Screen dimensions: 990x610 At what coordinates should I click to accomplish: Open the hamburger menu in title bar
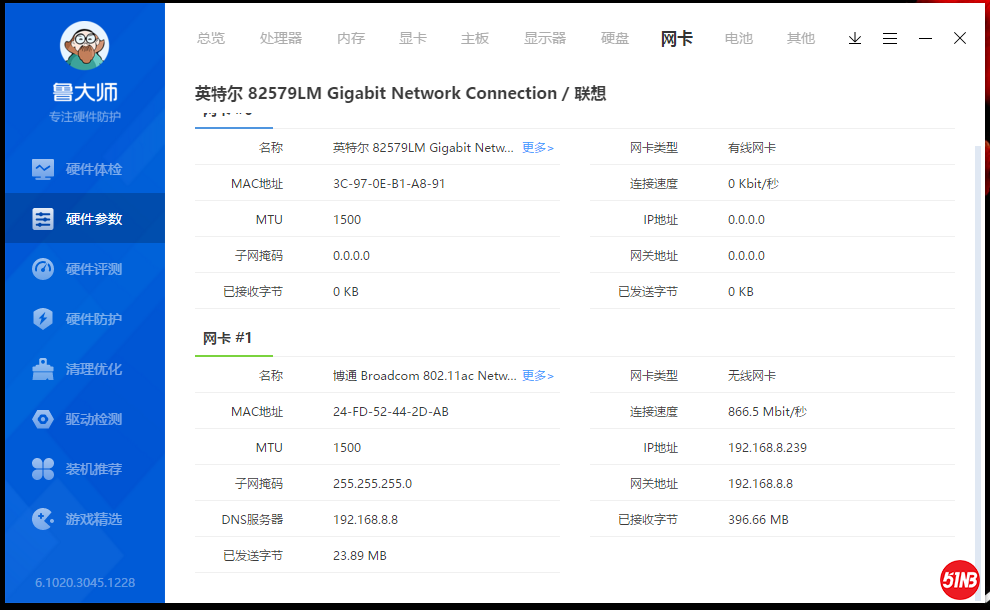point(890,38)
